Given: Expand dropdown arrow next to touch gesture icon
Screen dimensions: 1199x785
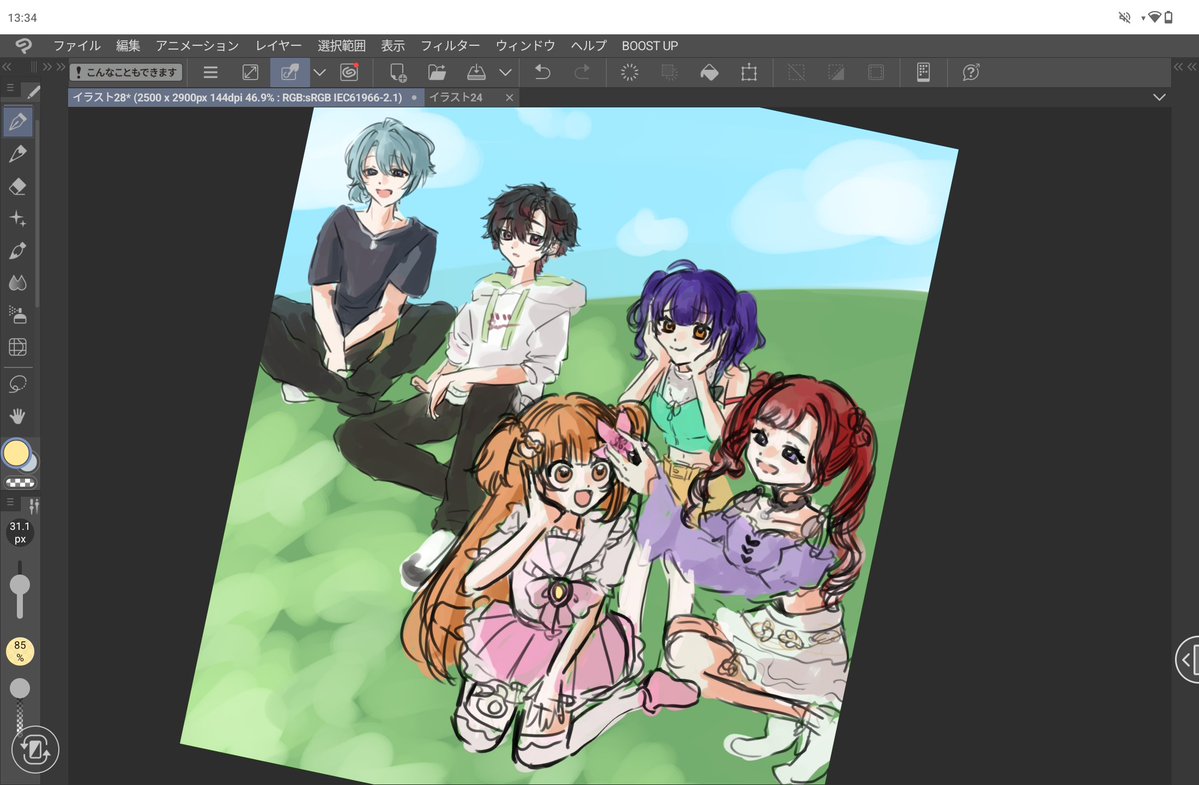Looking at the screenshot, I should pyautogui.click(x=320, y=73).
